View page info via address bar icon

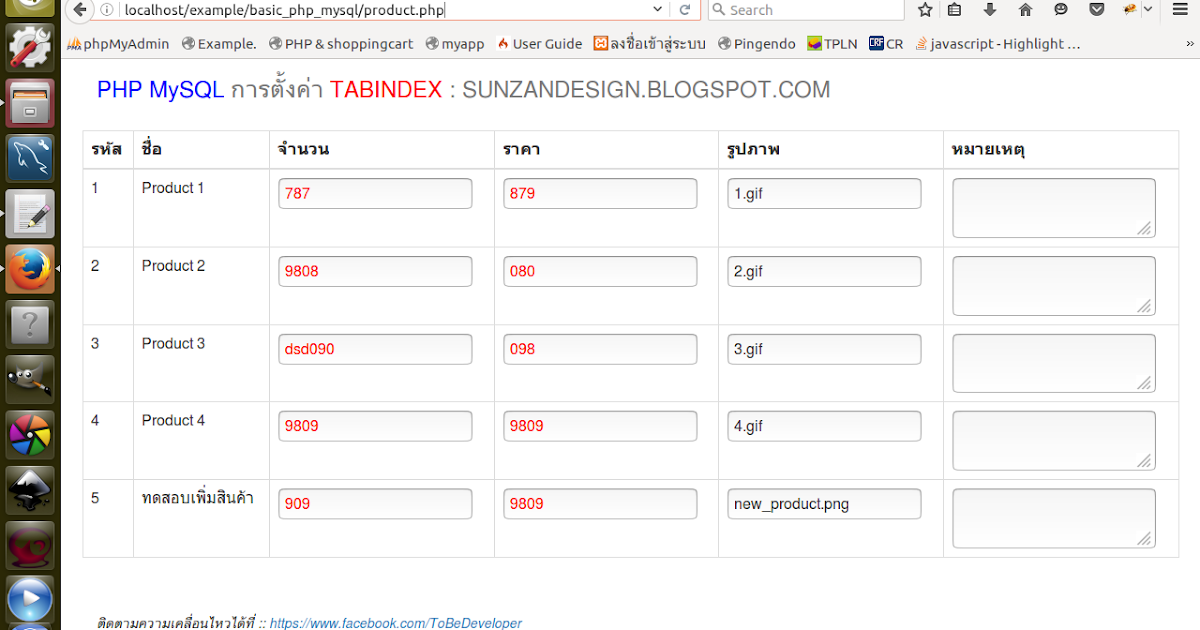pyautogui.click(x=108, y=10)
